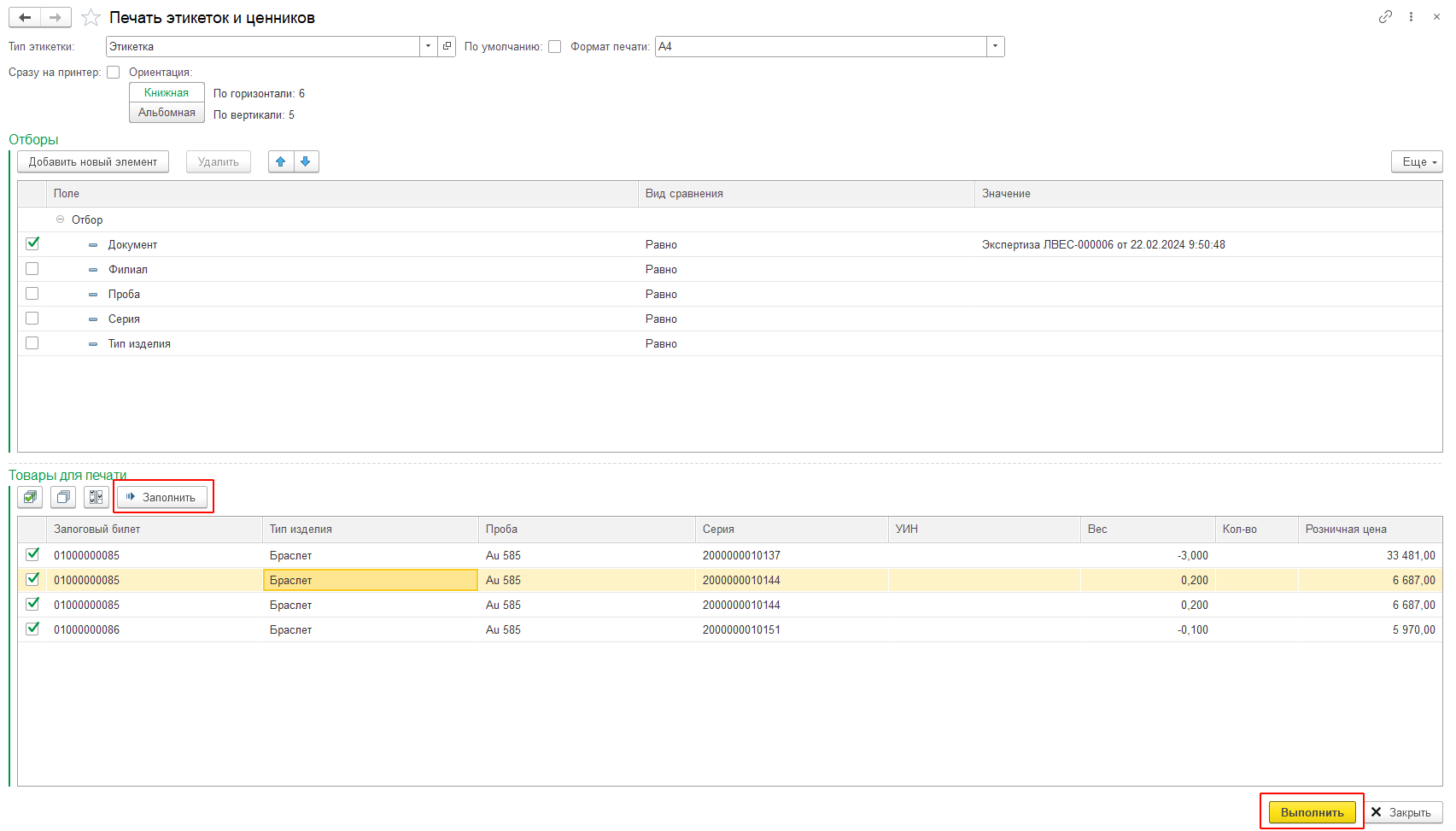Invert selection of goods rows icon
Screen dimensions: 1456x831
tap(96, 497)
